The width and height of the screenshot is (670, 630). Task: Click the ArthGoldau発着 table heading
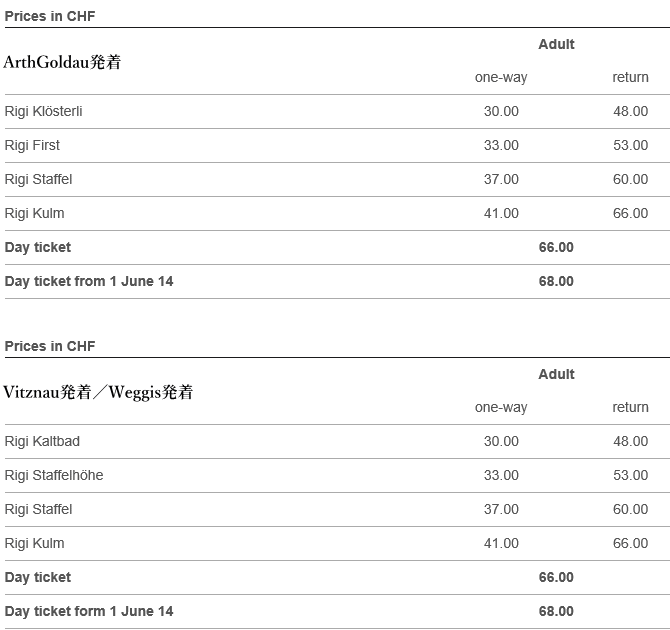coord(62,62)
